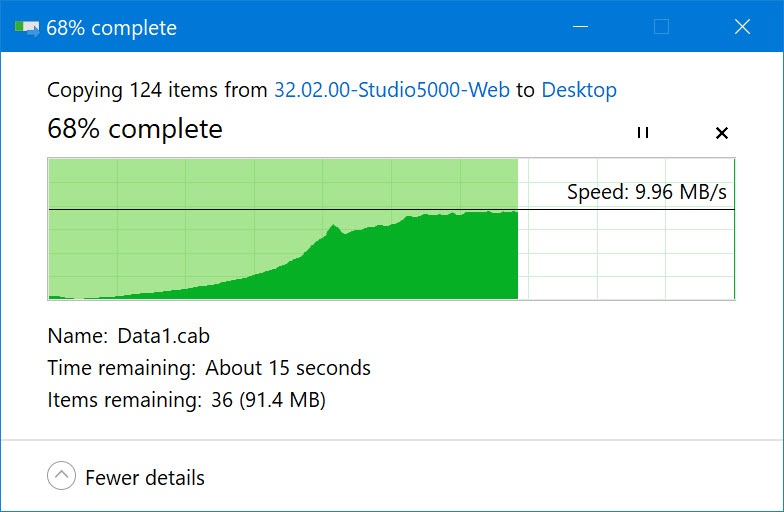Pause the file copy operation
The image size is (784, 512).
(x=643, y=132)
